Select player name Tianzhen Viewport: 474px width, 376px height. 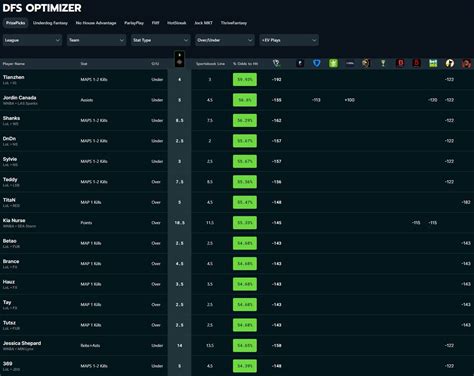14,77
